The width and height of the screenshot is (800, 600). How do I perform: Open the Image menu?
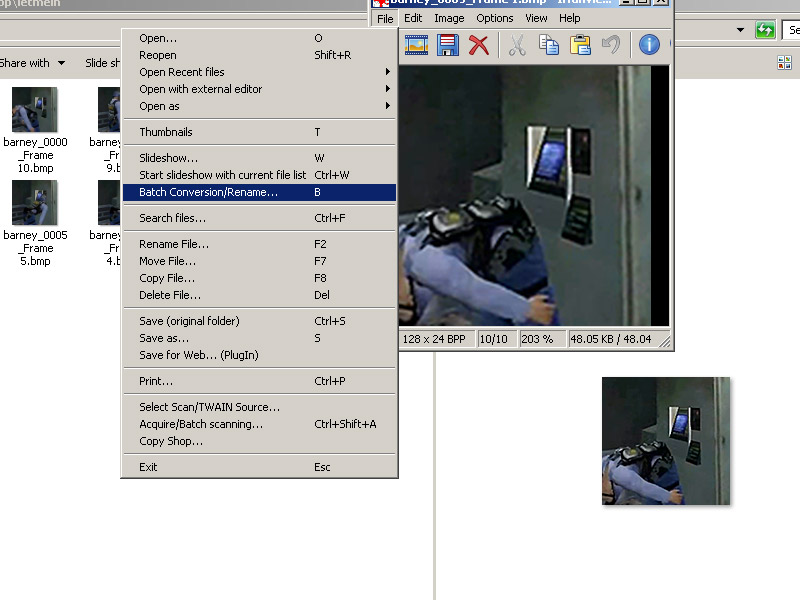tap(449, 18)
